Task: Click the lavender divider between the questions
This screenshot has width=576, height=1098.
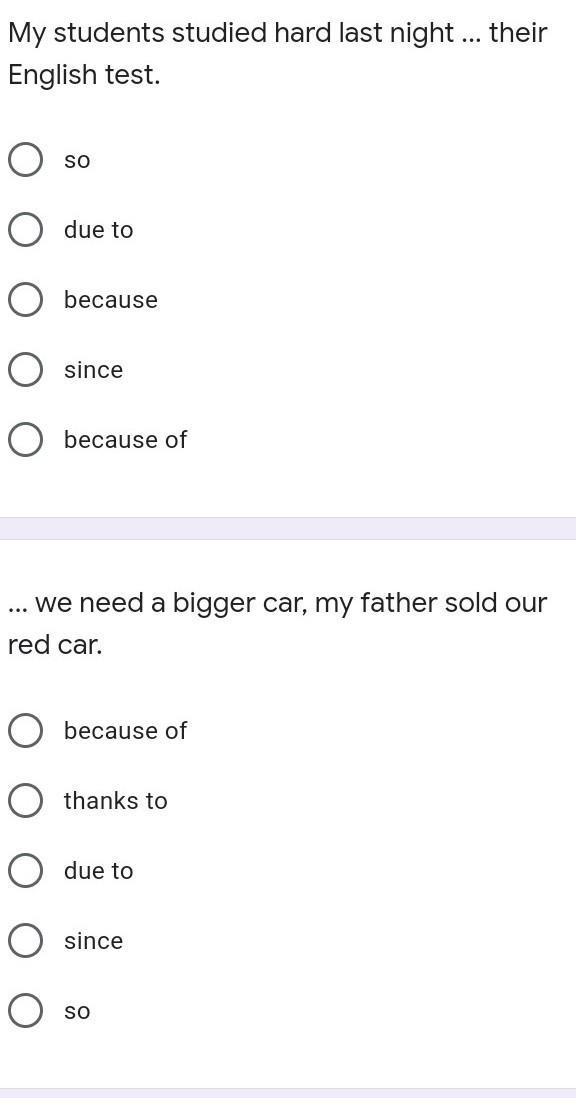Action: (288, 528)
